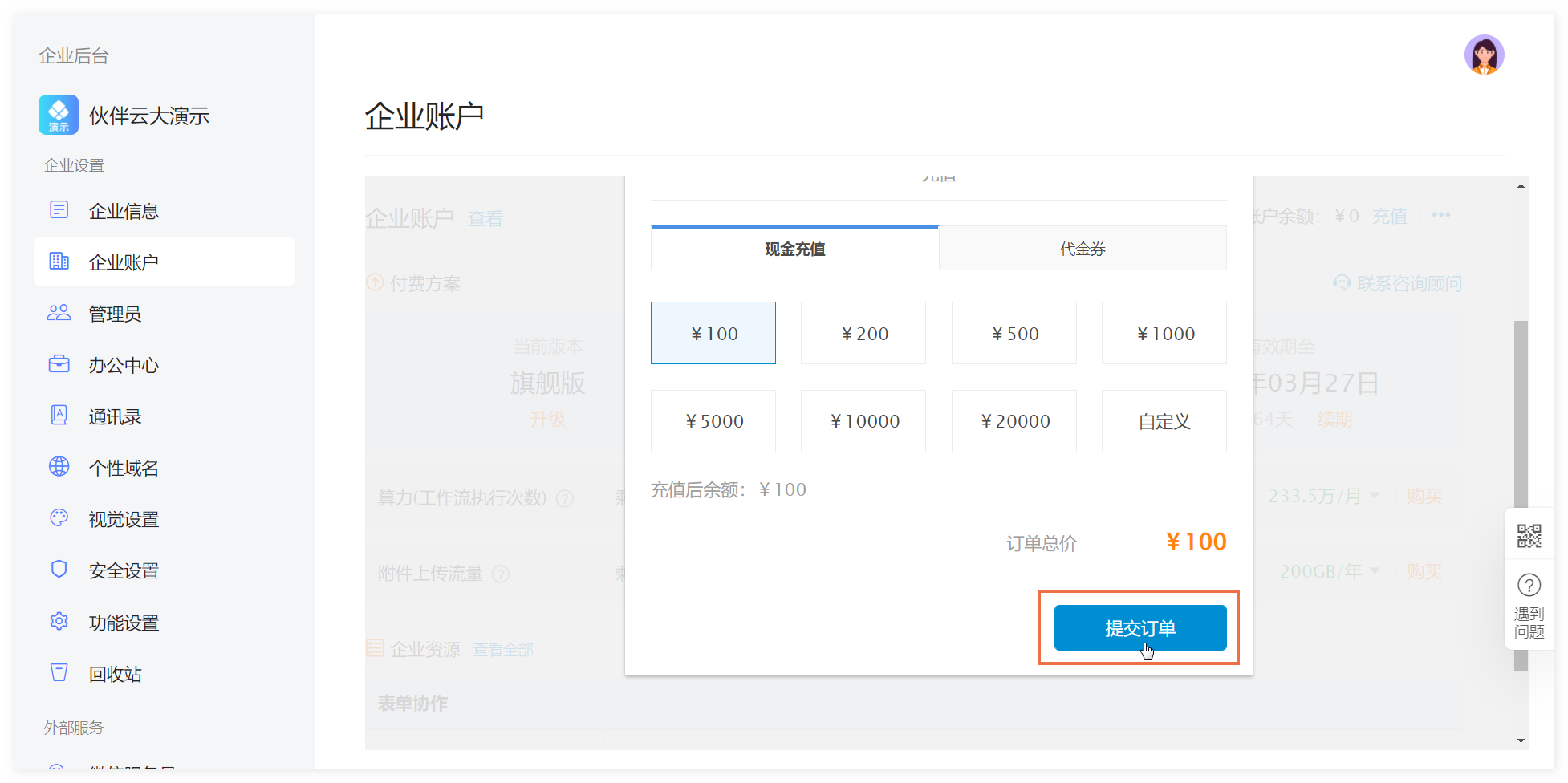Choose the 自定义 custom amount option
Viewport: 1568px width, 783px height.
click(x=1164, y=421)
